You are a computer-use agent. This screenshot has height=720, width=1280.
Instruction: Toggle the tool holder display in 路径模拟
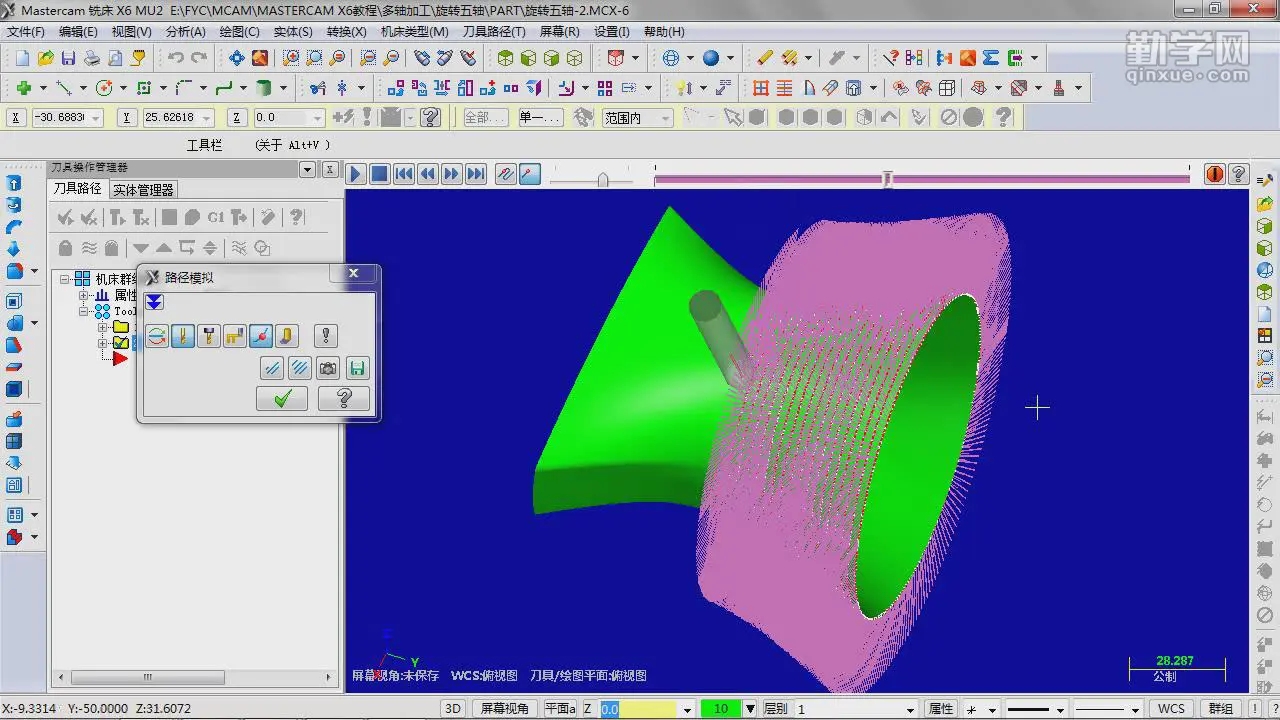pyautogui.click(x=209, y=336)
